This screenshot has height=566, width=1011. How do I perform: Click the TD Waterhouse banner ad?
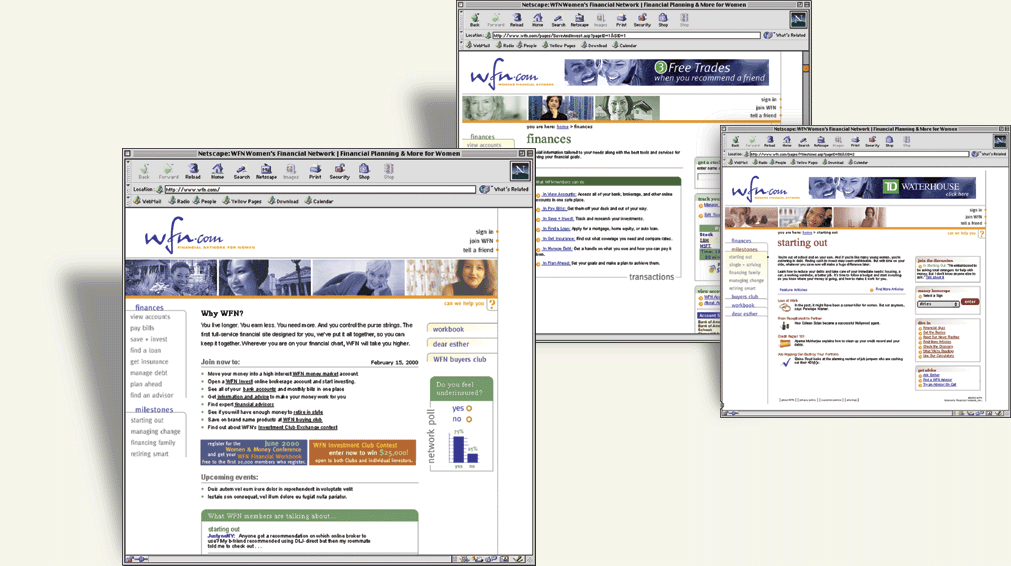click(891, 188)
